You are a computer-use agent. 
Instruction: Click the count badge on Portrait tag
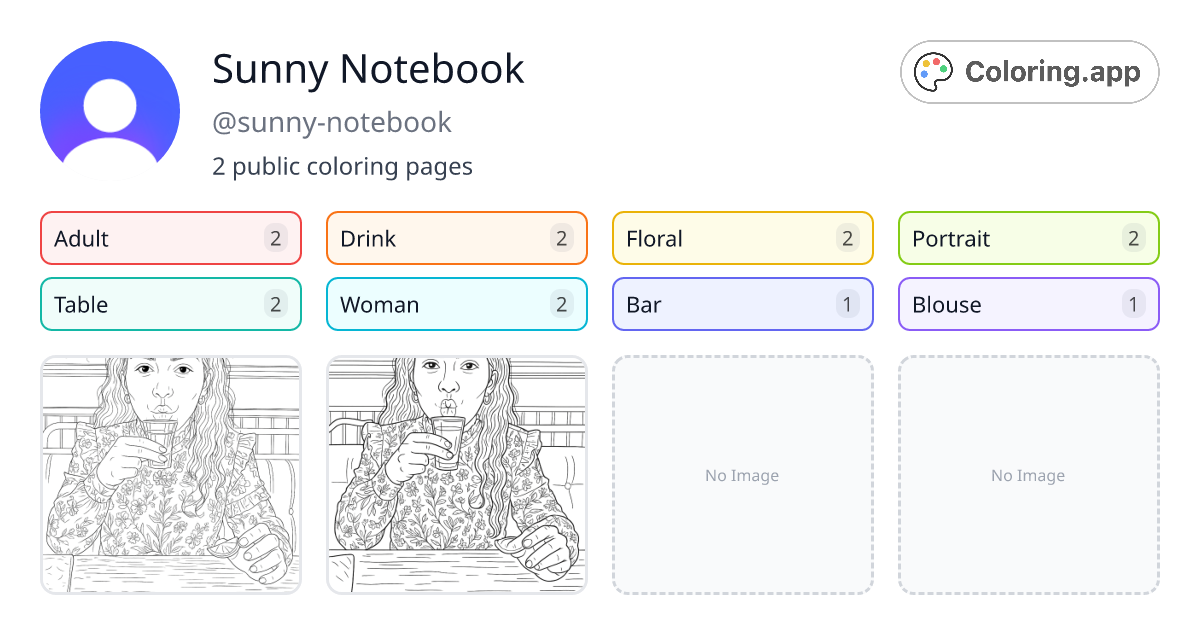click(1134, 238)
